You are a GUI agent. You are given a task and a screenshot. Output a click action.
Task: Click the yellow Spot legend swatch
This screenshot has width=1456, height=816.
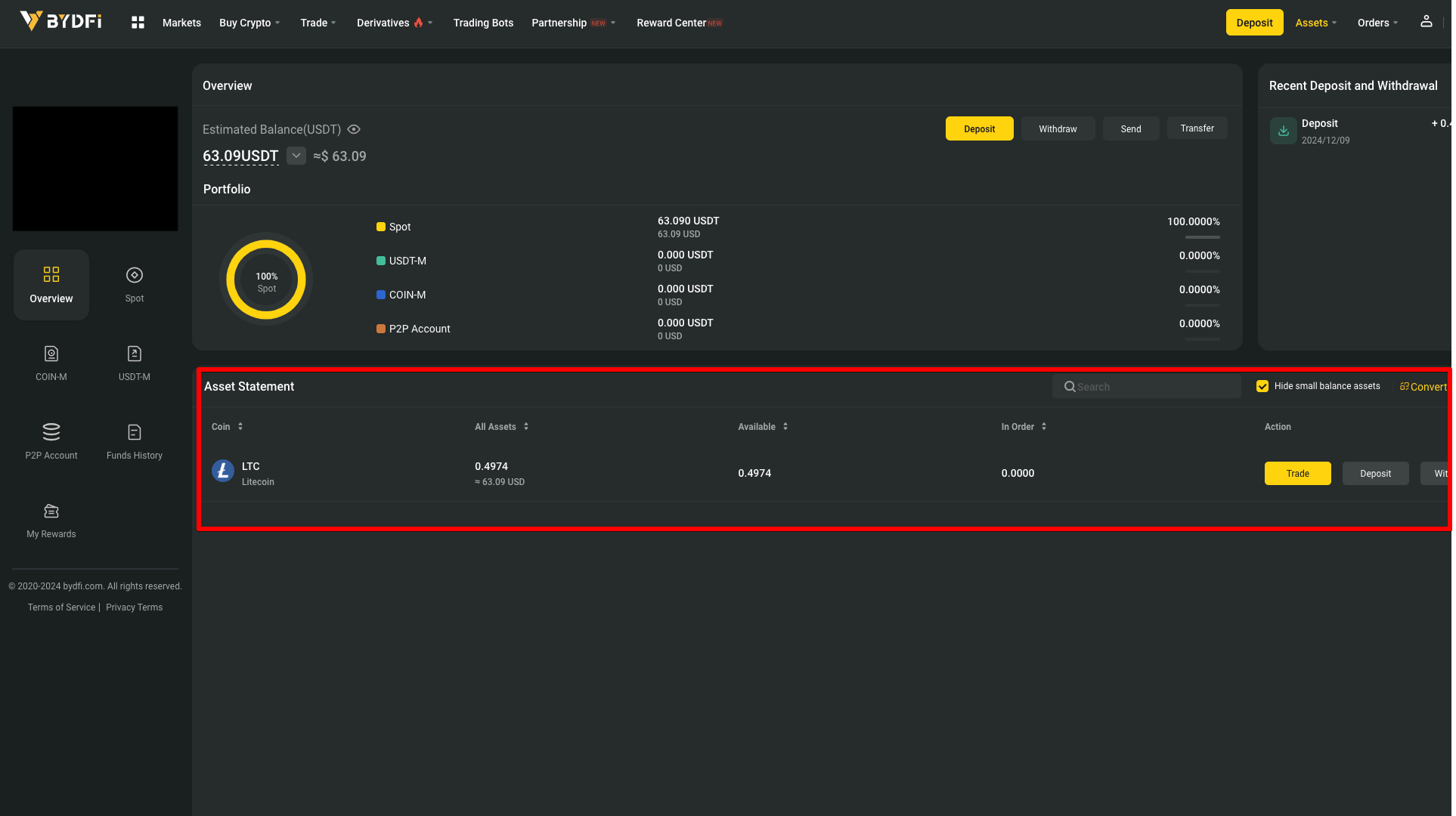click(381, 227)
